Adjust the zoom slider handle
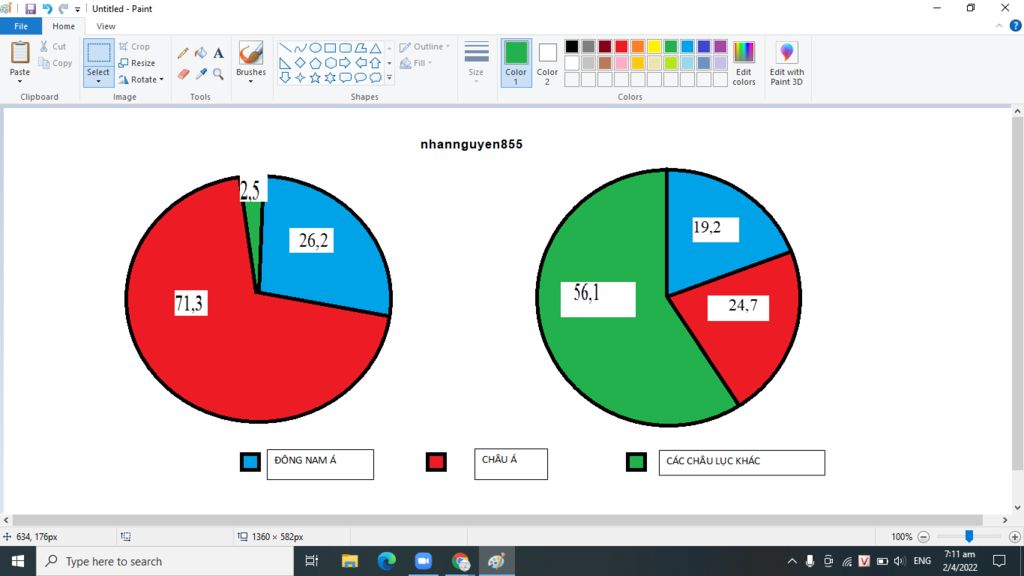 tap(969, 536)
